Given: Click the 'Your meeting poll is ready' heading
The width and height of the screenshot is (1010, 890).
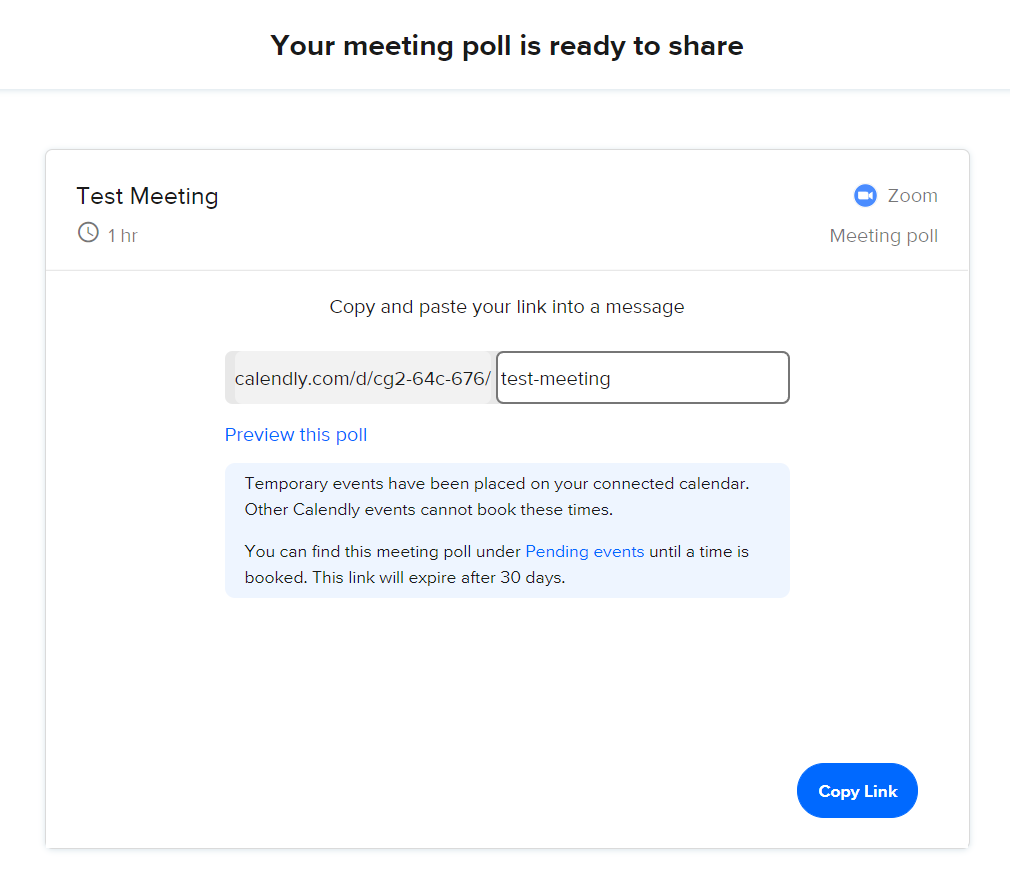Looking at the screenshot, I should click(x=506, y=46).
